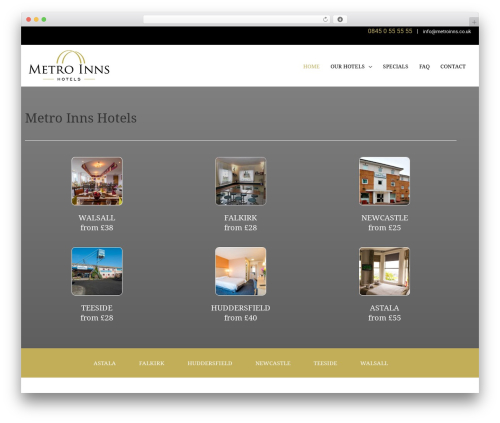Screen dimensions: 500x423
Task: Open the FAQ menu item
Action: [424, 67]
